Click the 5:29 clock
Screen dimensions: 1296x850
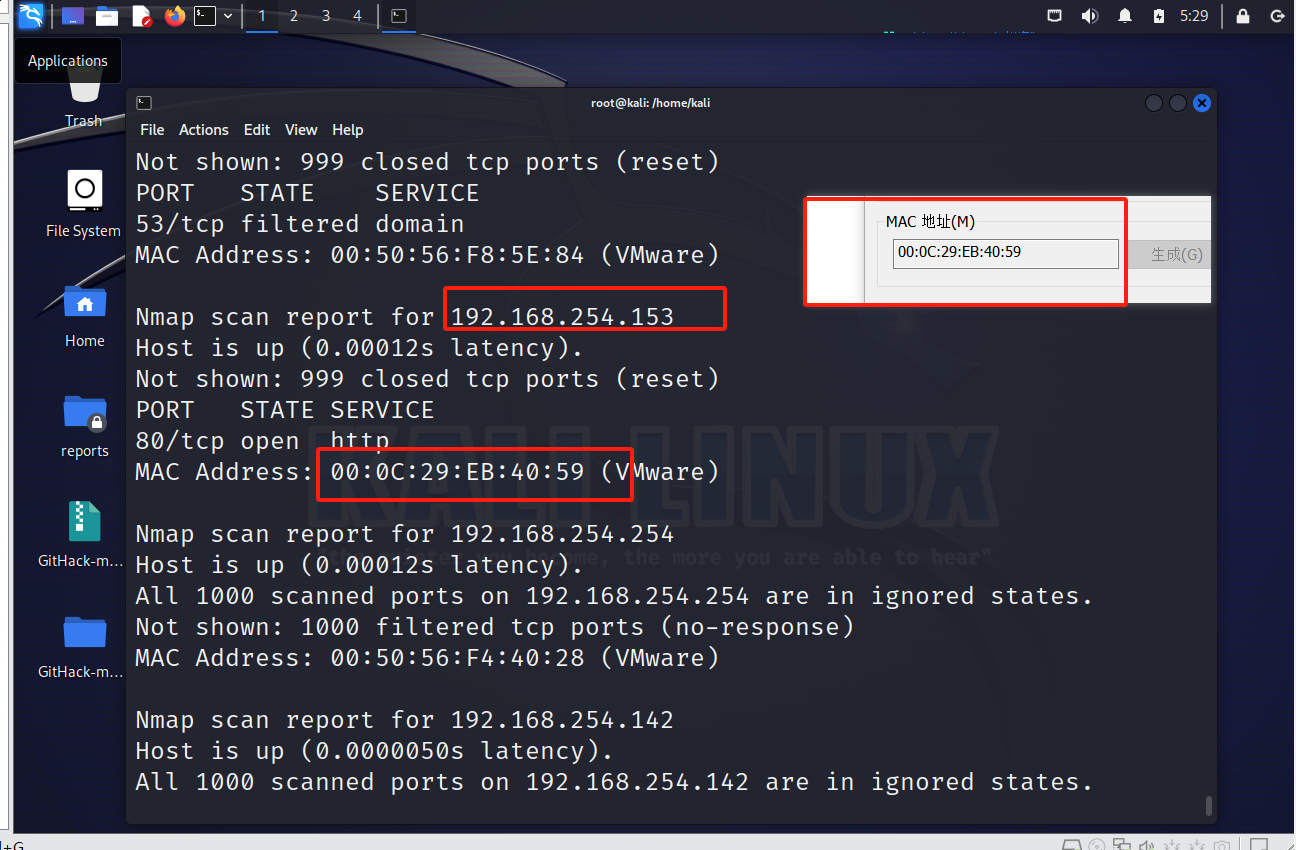click(x=1194, y=16)
